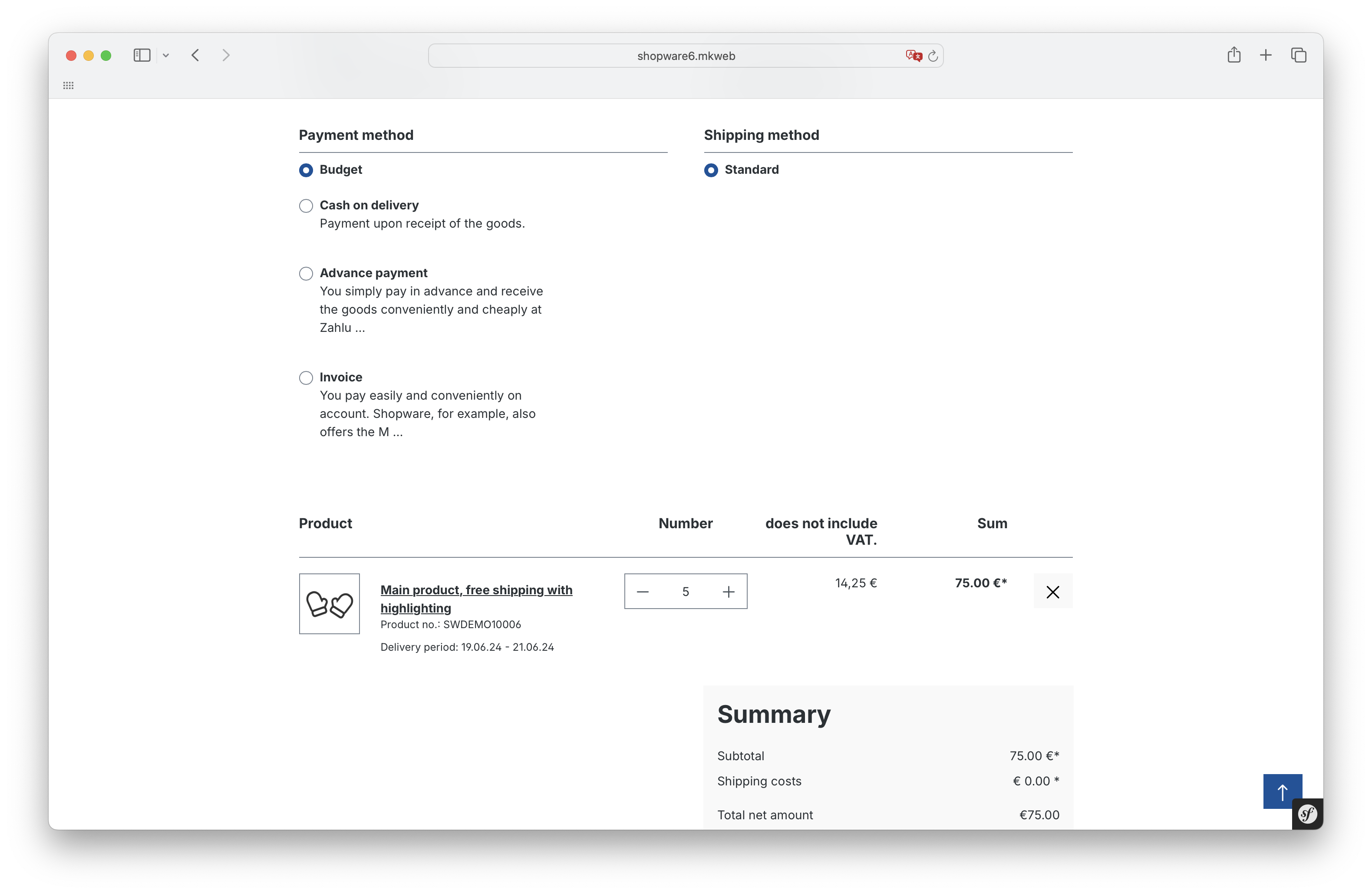The height and width of the screenshot is (894, 1372).
Task: Increase product quantity with plus button
Action: (729, 592)
